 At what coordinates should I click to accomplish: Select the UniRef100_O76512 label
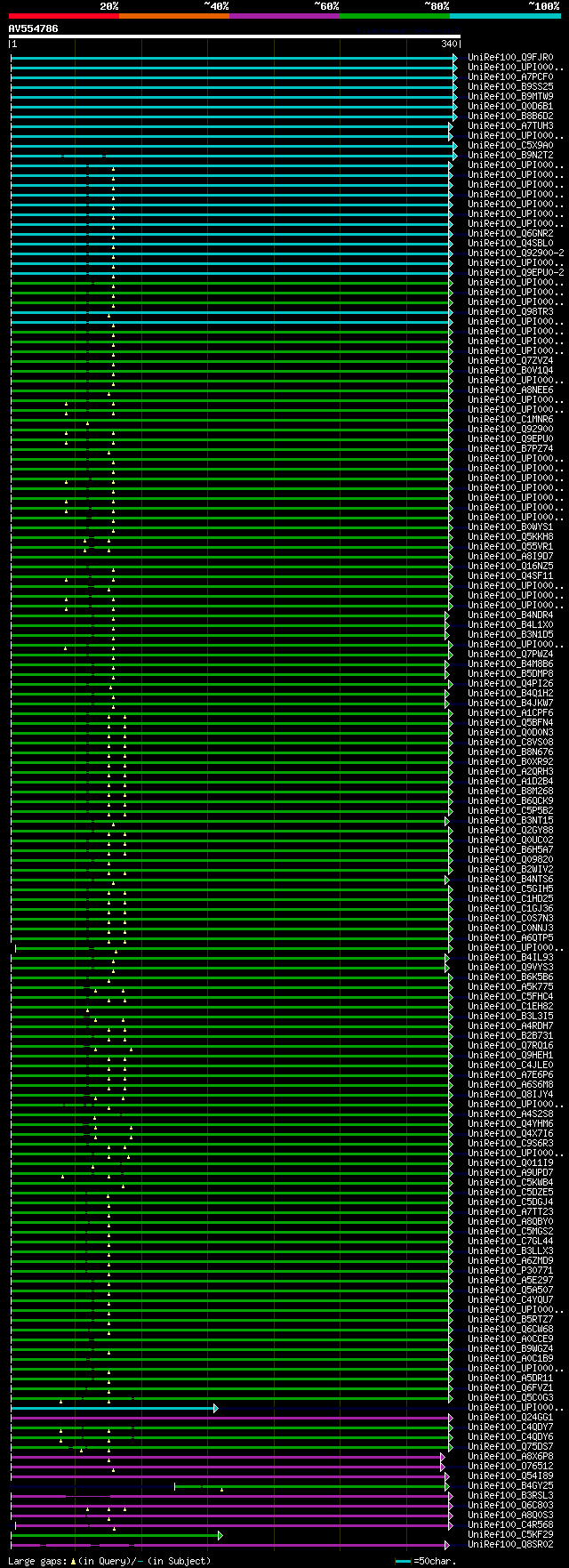click(510, 1467)
